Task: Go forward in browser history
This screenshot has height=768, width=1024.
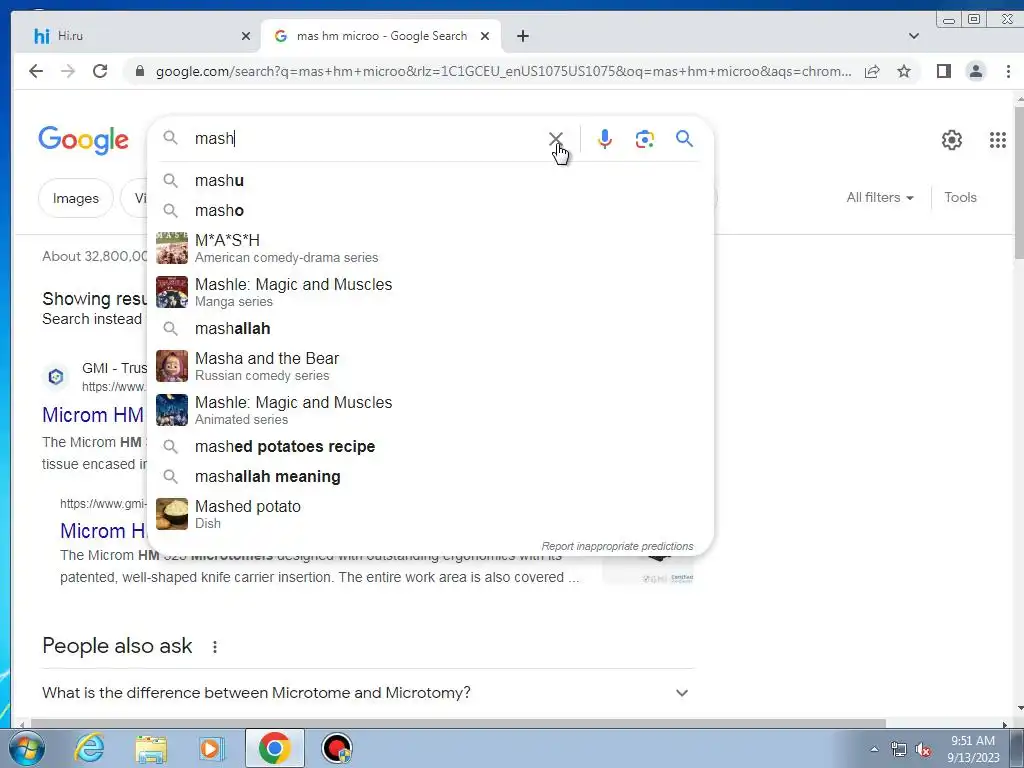Action: (x=68, y=71)
